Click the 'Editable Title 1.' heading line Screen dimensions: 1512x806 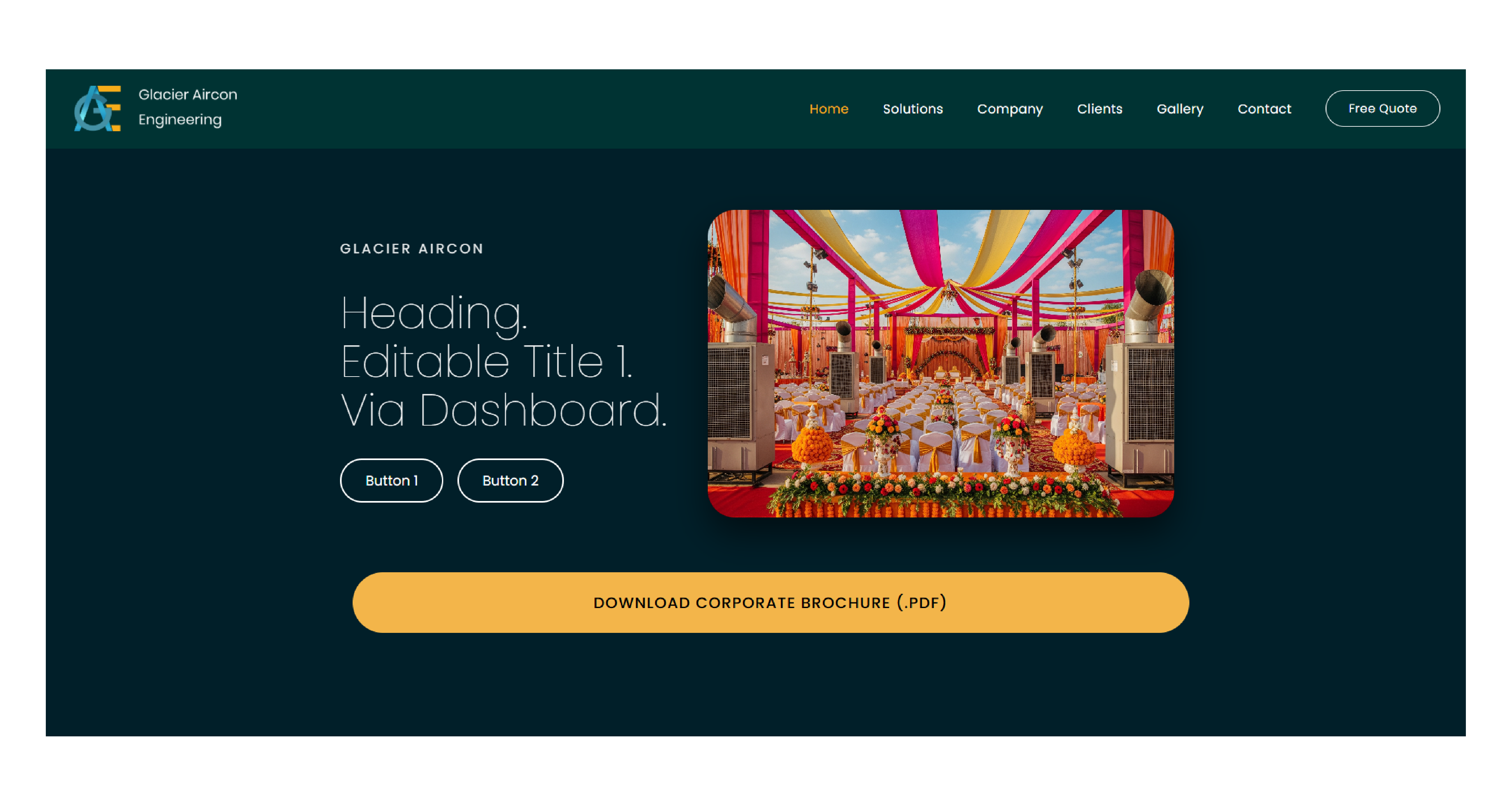tap(486, 361)
